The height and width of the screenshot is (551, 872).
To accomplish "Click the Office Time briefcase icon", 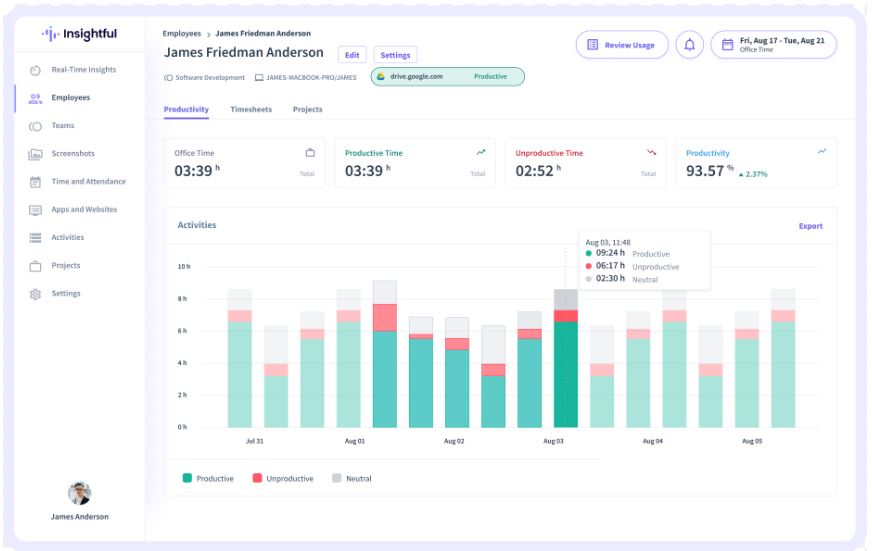I will 310,152.
